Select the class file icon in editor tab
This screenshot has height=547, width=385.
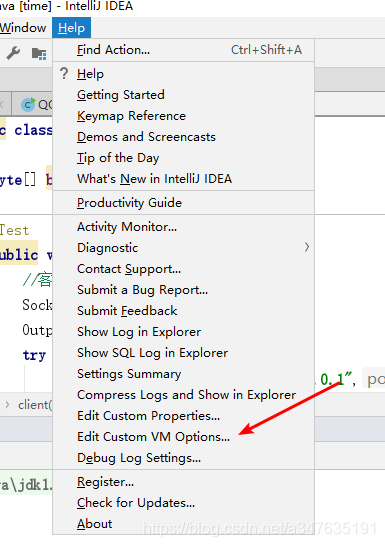(x=28, y=104)
